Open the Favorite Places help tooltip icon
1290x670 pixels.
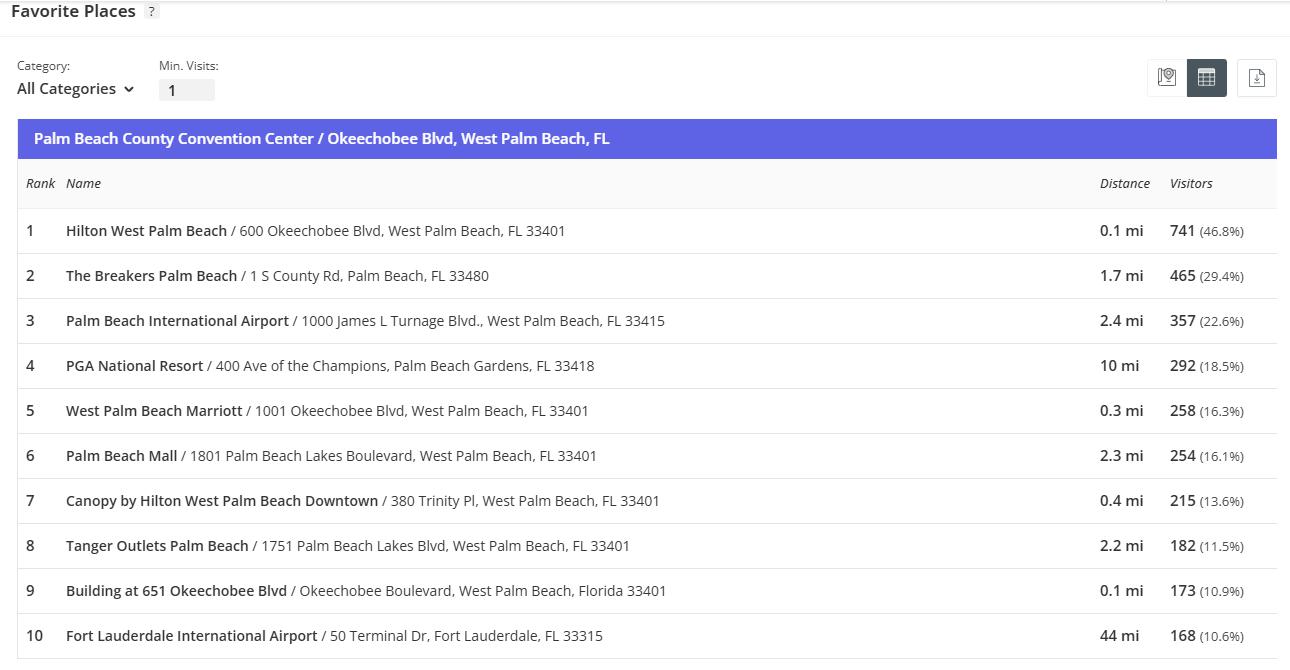pos(151,12)
